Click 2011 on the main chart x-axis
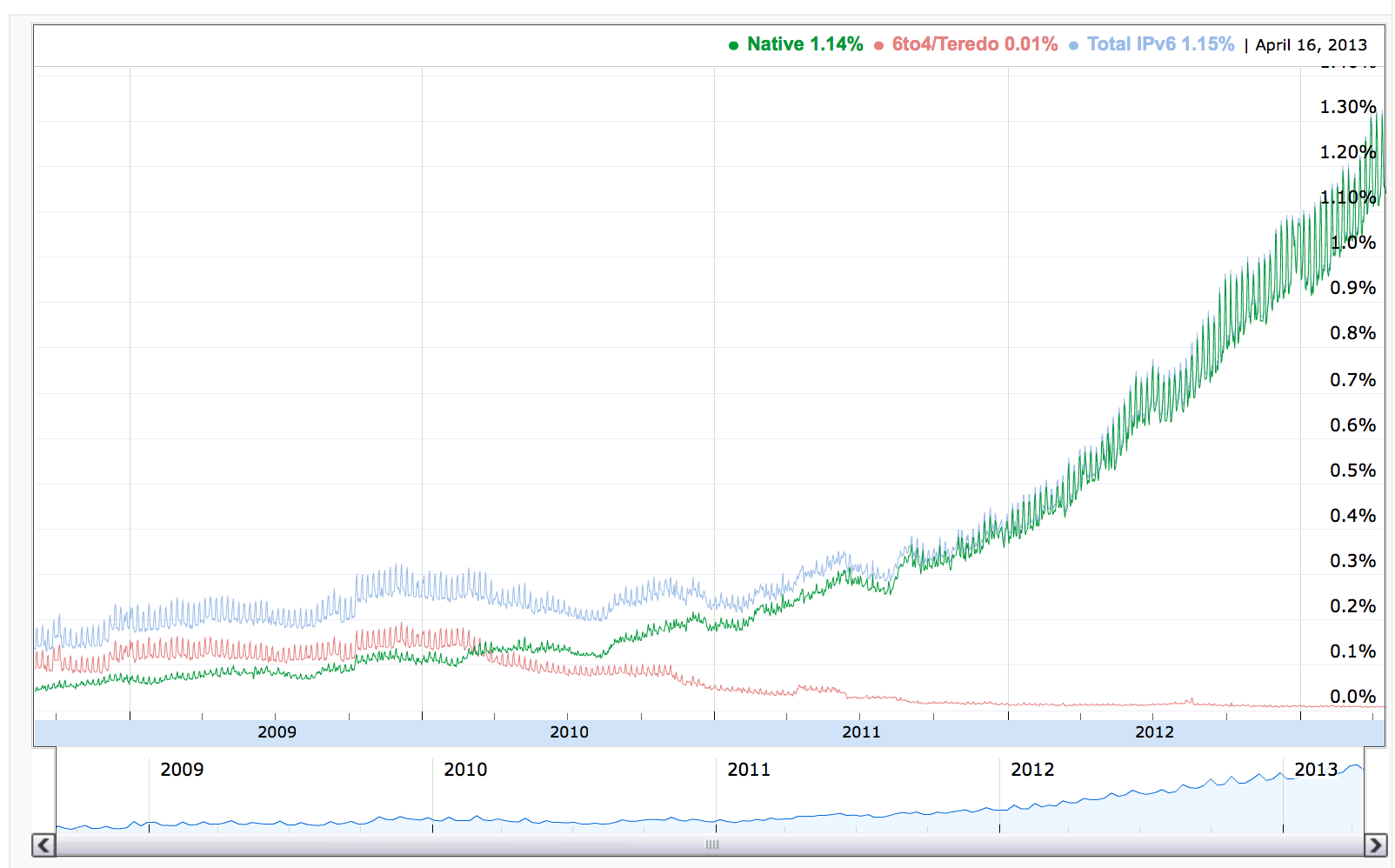Screen dimensions: 1395x868 tap(861, 732)
